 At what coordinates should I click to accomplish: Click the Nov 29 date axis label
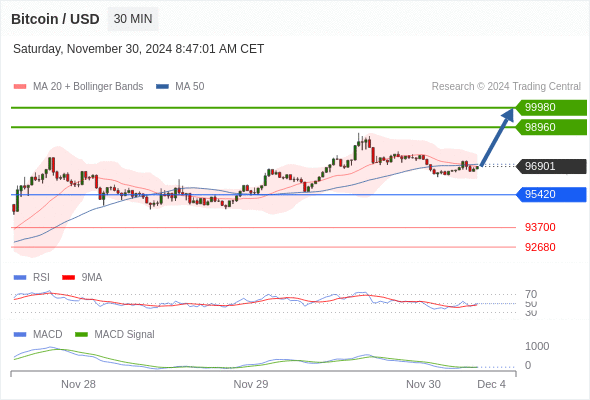(x=251, y=384)
